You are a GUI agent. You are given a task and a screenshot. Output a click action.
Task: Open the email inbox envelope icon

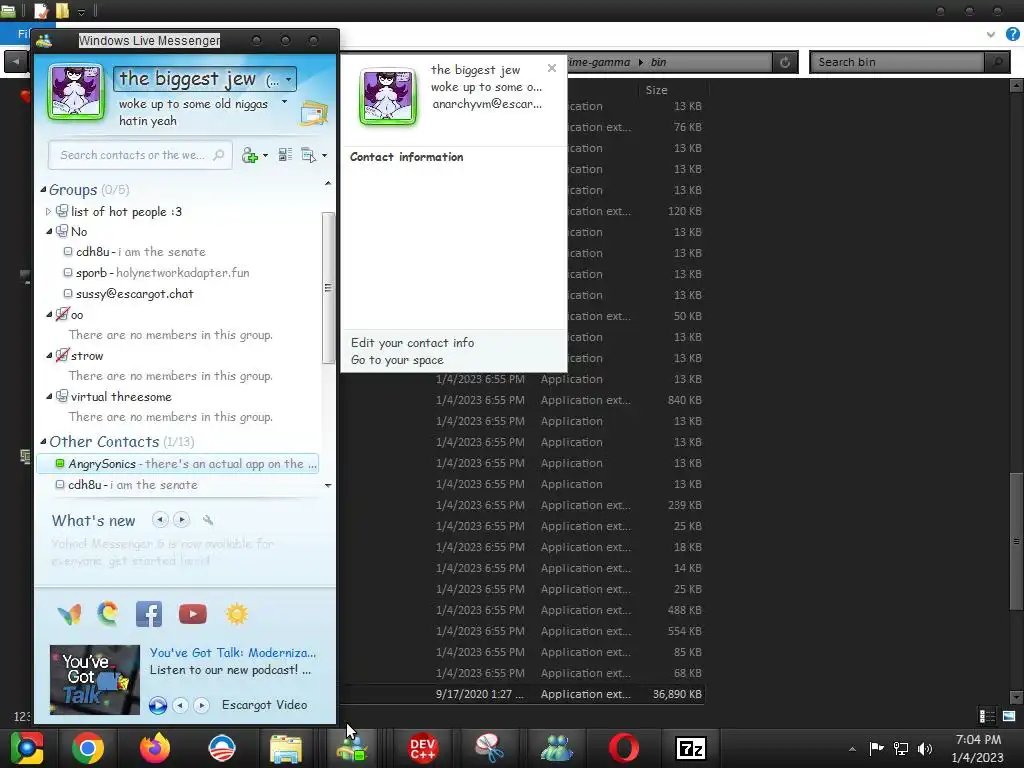tap(314, 113)
